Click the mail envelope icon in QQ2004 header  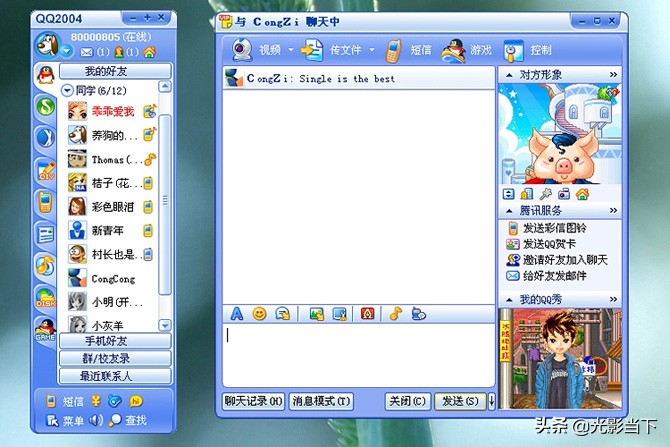point(87,52)
